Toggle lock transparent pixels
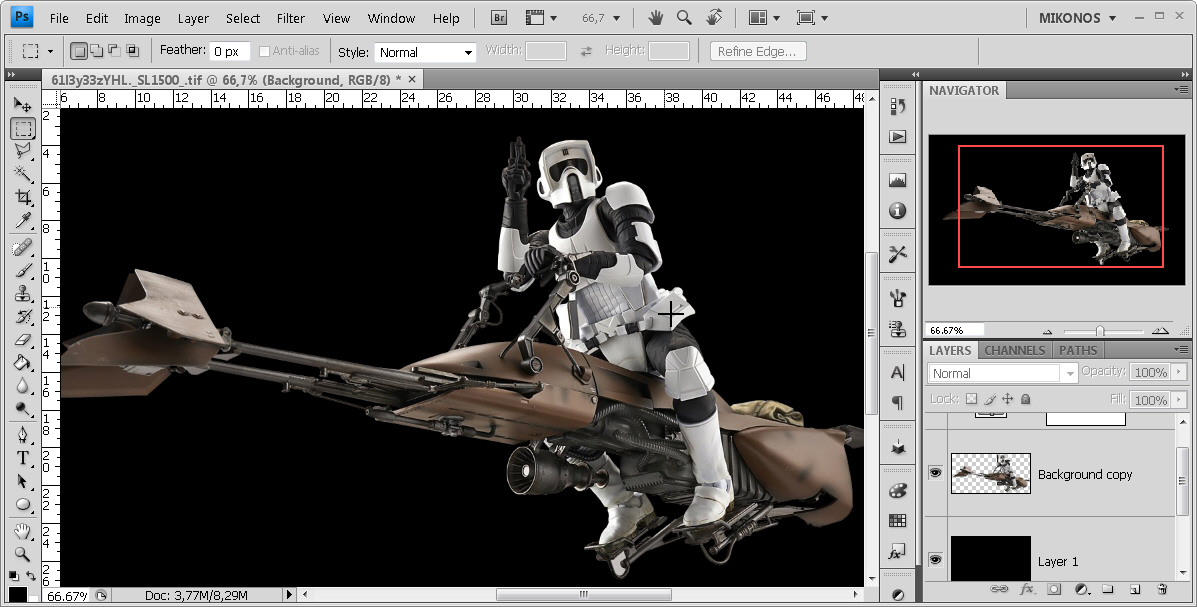The height and width of the screenshot is (607, 1197). [971, 399]
